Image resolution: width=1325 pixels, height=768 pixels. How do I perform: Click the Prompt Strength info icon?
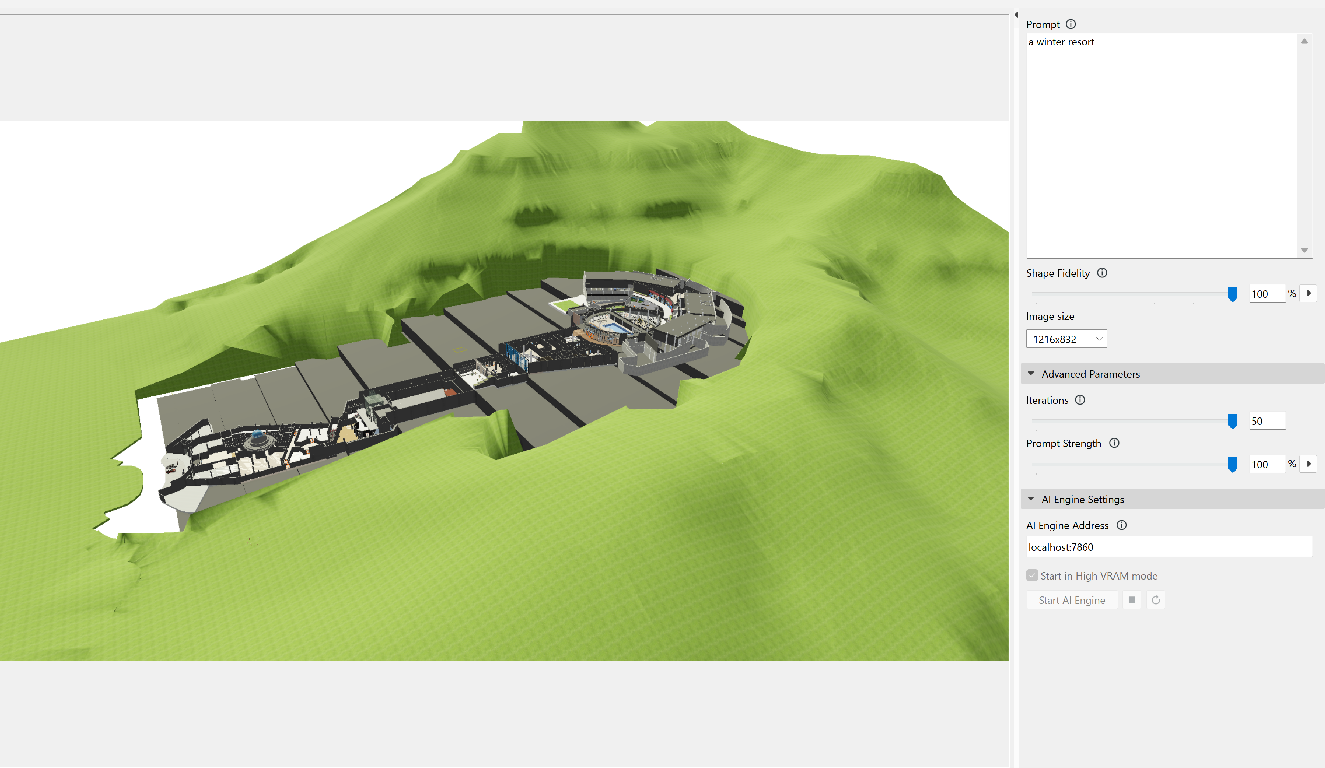pos(1114,443)
